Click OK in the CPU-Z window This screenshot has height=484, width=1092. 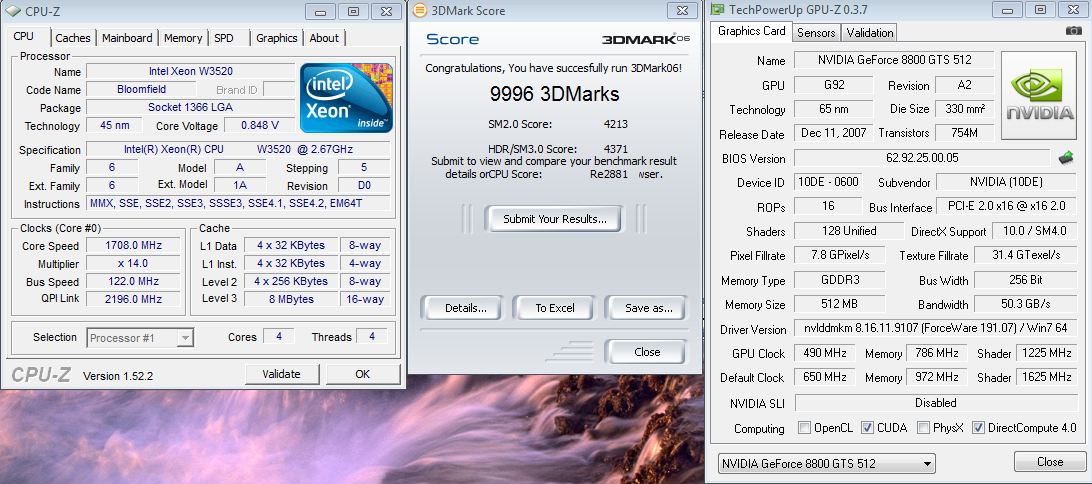point(362,374)
